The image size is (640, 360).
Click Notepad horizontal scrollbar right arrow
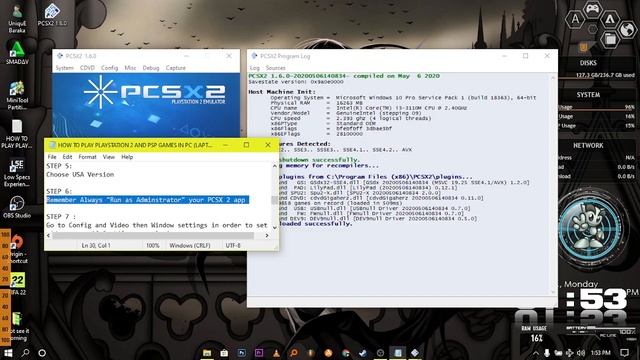[267, 236]
